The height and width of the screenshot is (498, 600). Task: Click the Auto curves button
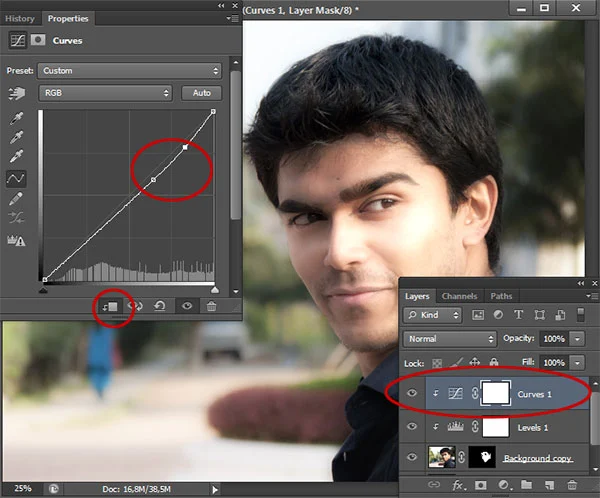click(202, 93)
